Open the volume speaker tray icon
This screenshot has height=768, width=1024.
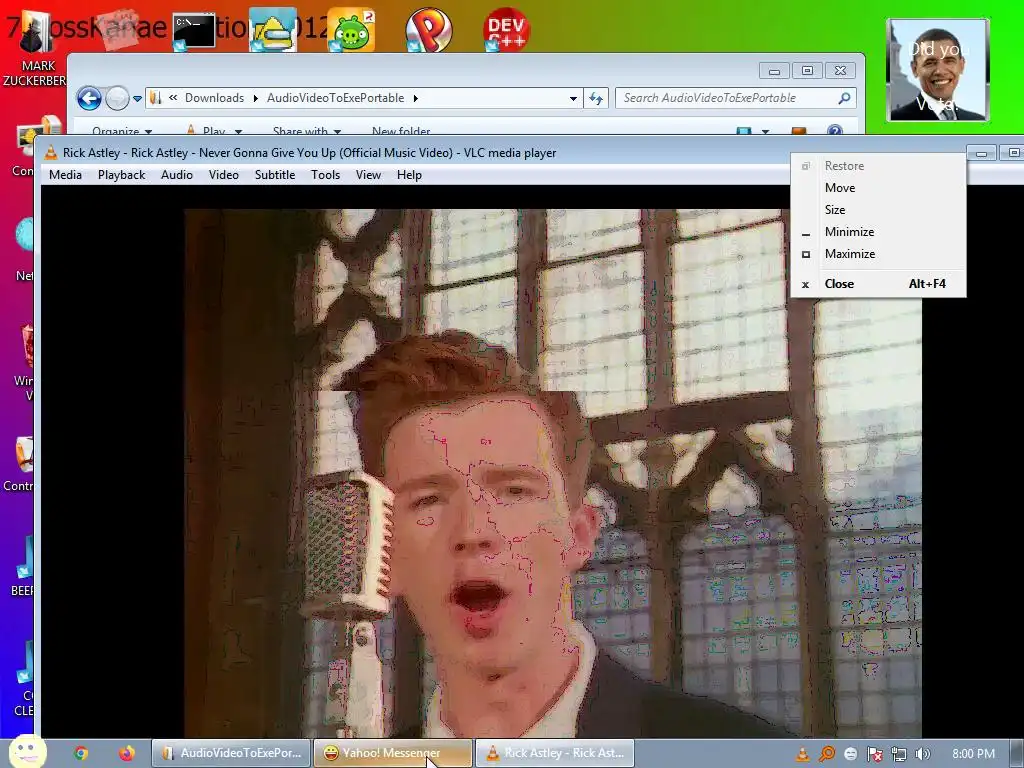point(923,754)
